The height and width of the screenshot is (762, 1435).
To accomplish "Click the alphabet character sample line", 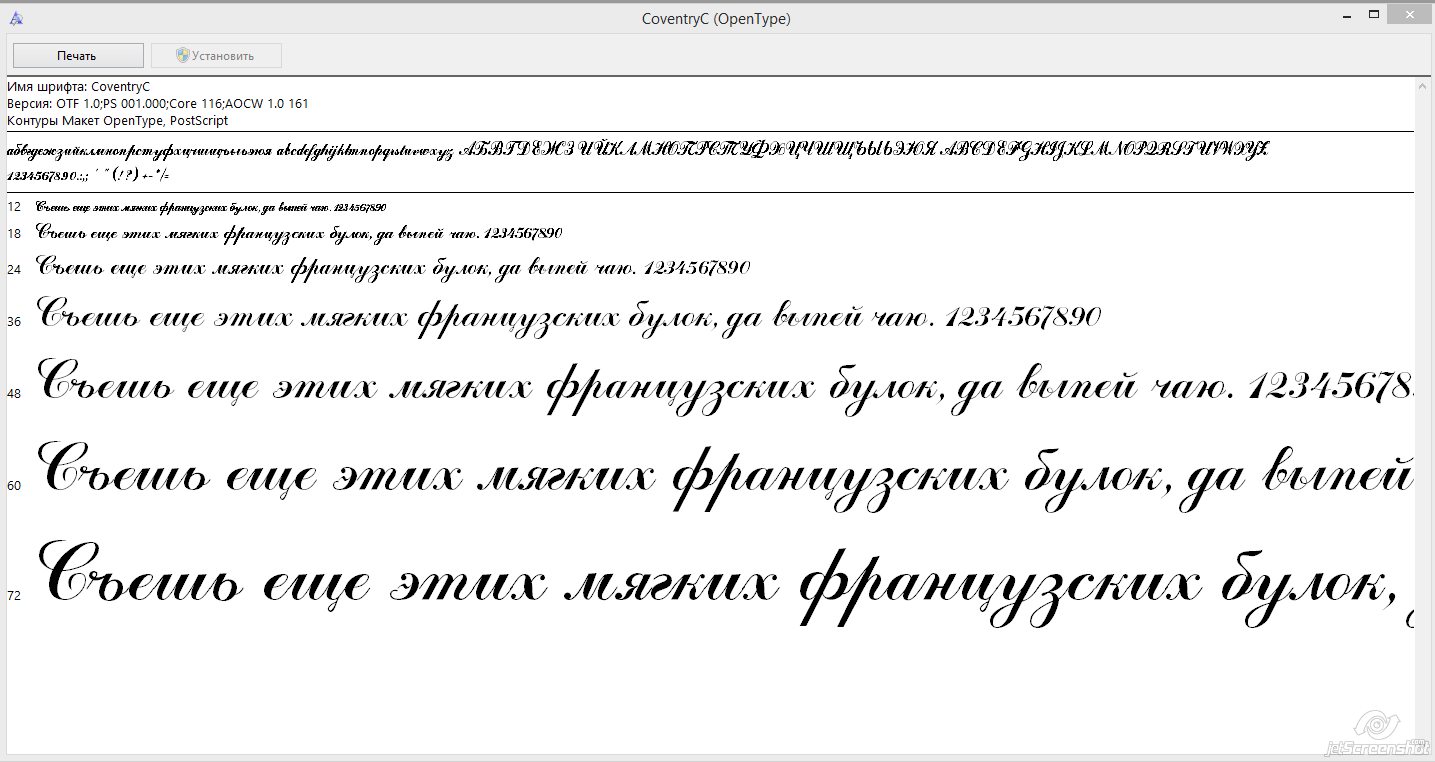I will click(x=638, y=151).
